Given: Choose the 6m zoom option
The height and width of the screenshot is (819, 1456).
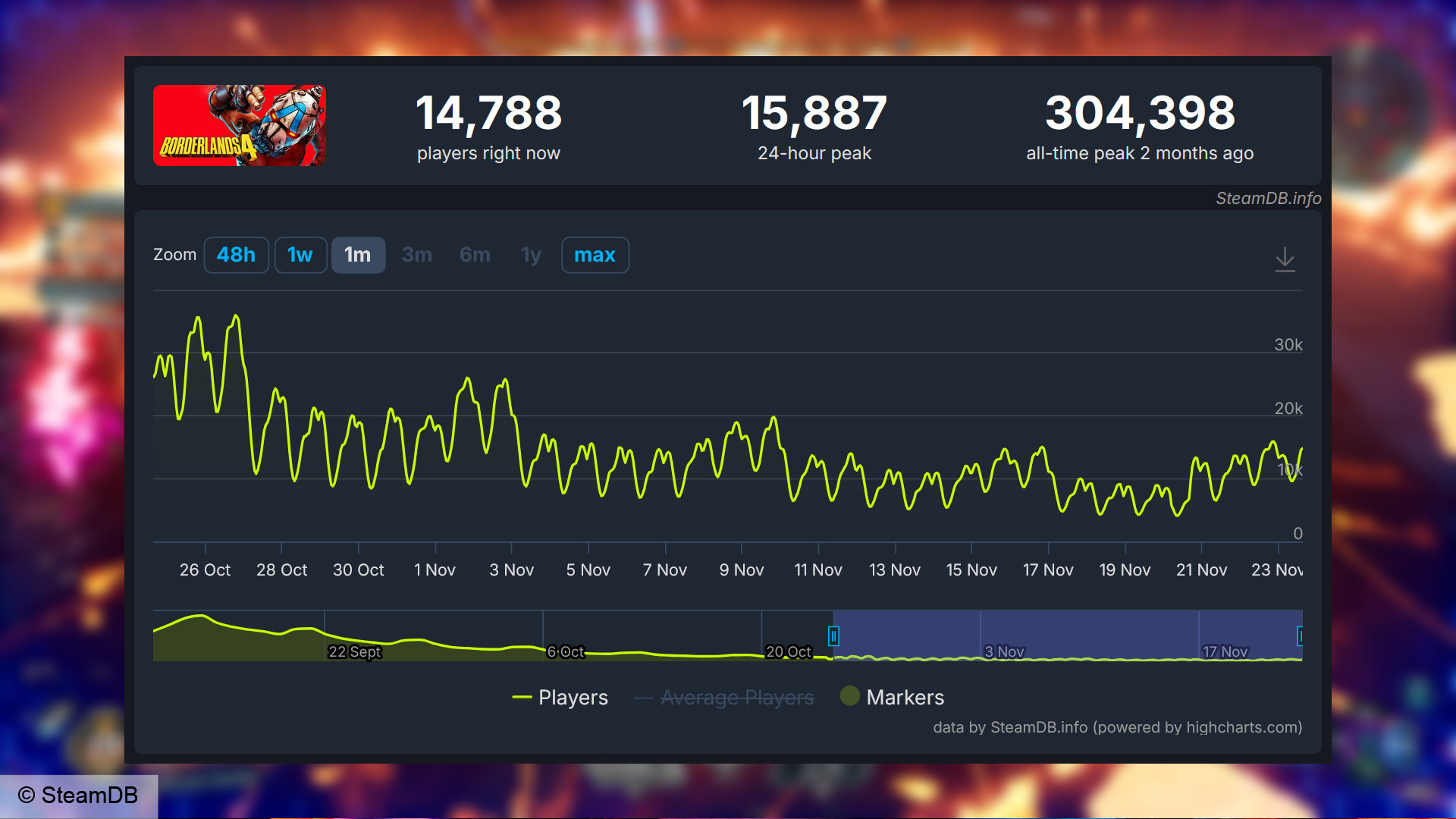Looking at the screenshot, I should coord(475,255).
